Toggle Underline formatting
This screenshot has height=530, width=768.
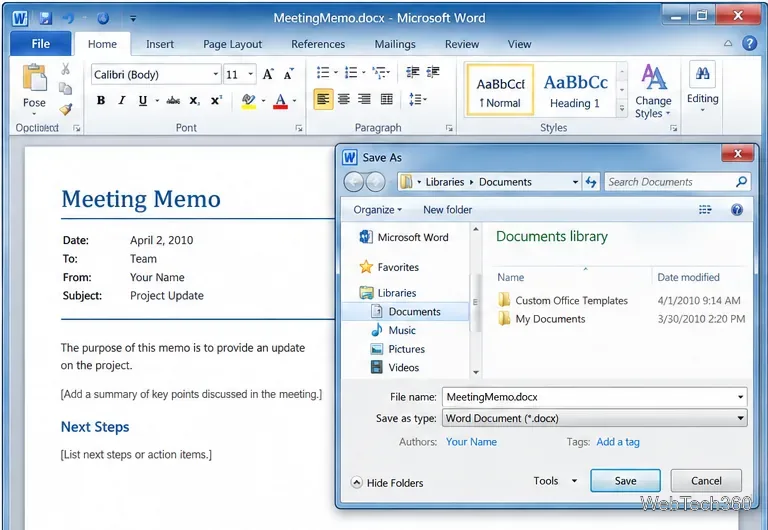click(143, 100)
